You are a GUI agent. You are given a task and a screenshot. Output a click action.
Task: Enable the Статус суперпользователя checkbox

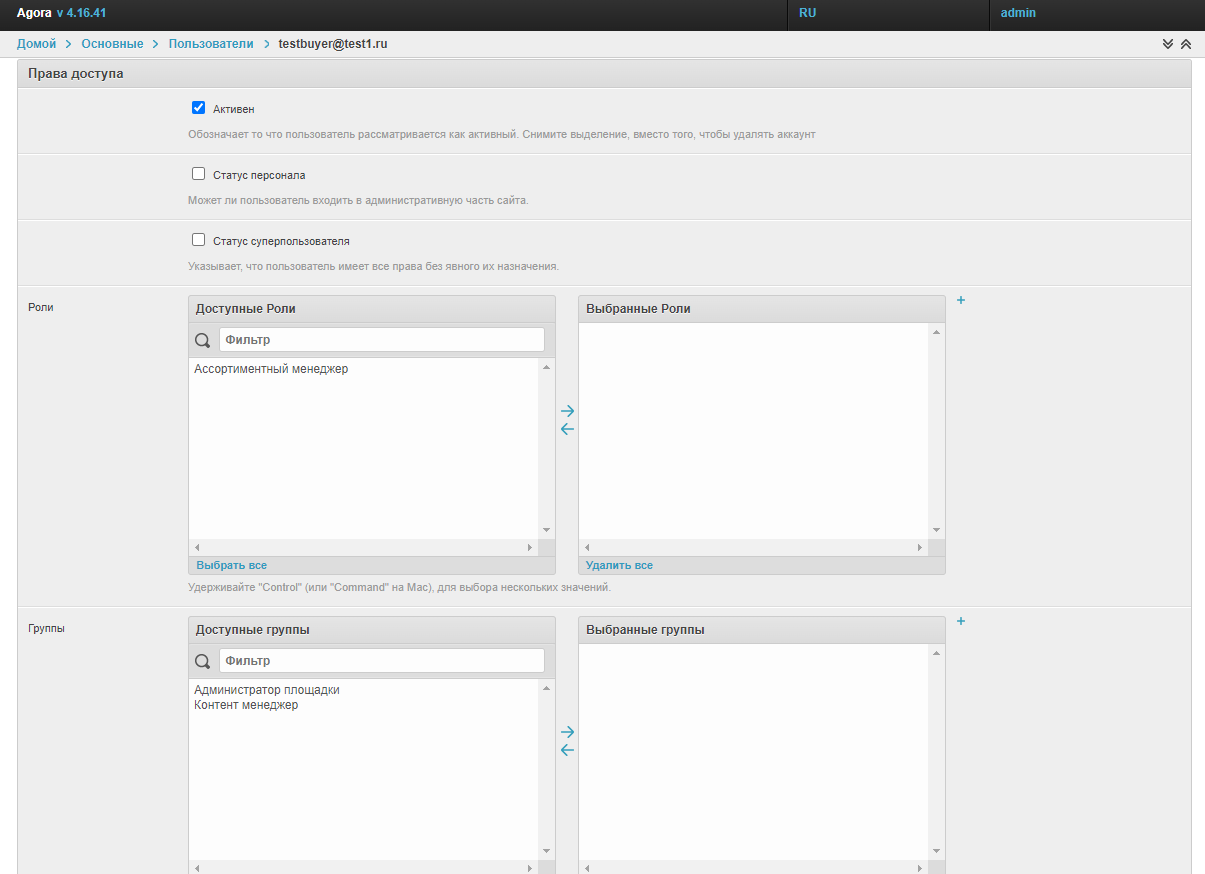(198, 240)
